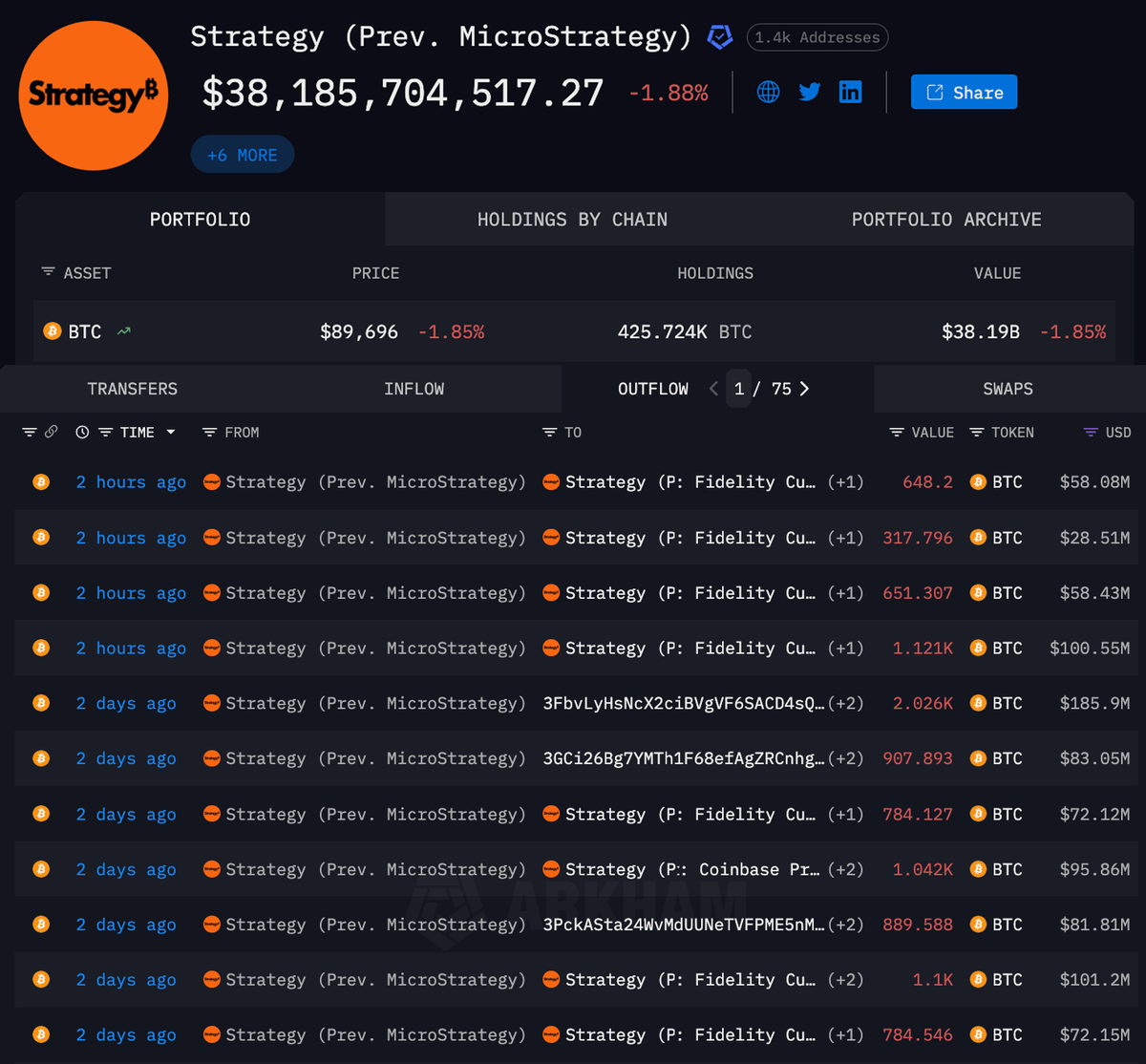Click BTC chain icon in 648.2 transfer row
1146x1064 pixels.
[x=41, y=482]
